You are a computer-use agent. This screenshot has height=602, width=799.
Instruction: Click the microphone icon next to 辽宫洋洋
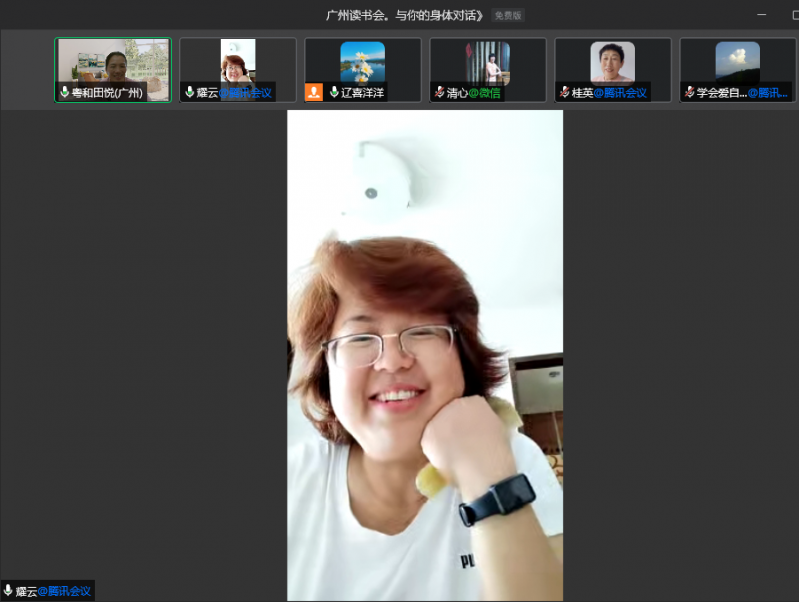click(333, 92)
